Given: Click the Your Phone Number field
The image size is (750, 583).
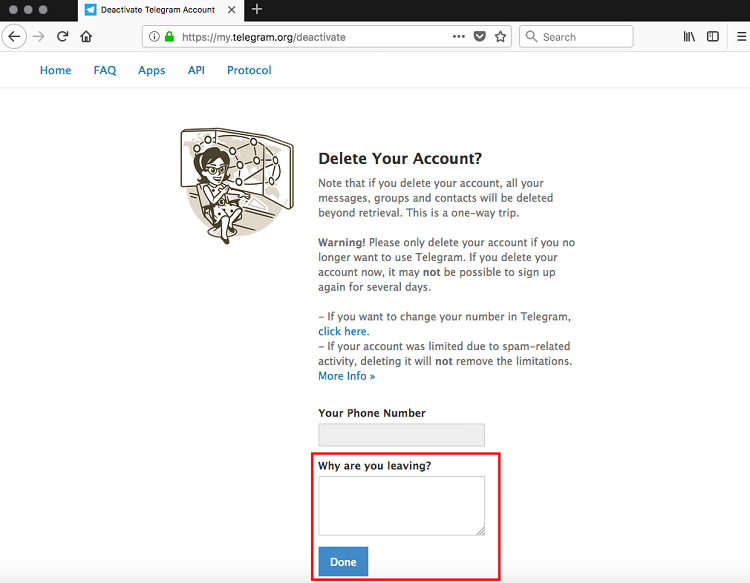Looking at the screenshot, I should [x=401, y=435].
